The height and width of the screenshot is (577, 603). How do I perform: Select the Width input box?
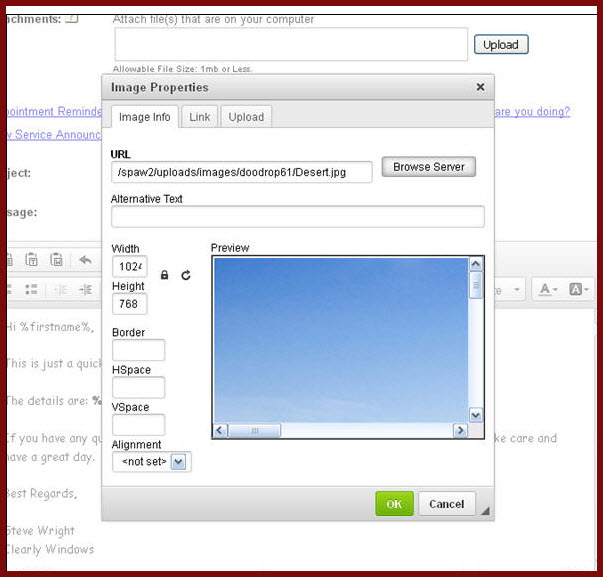pos(130,266)
